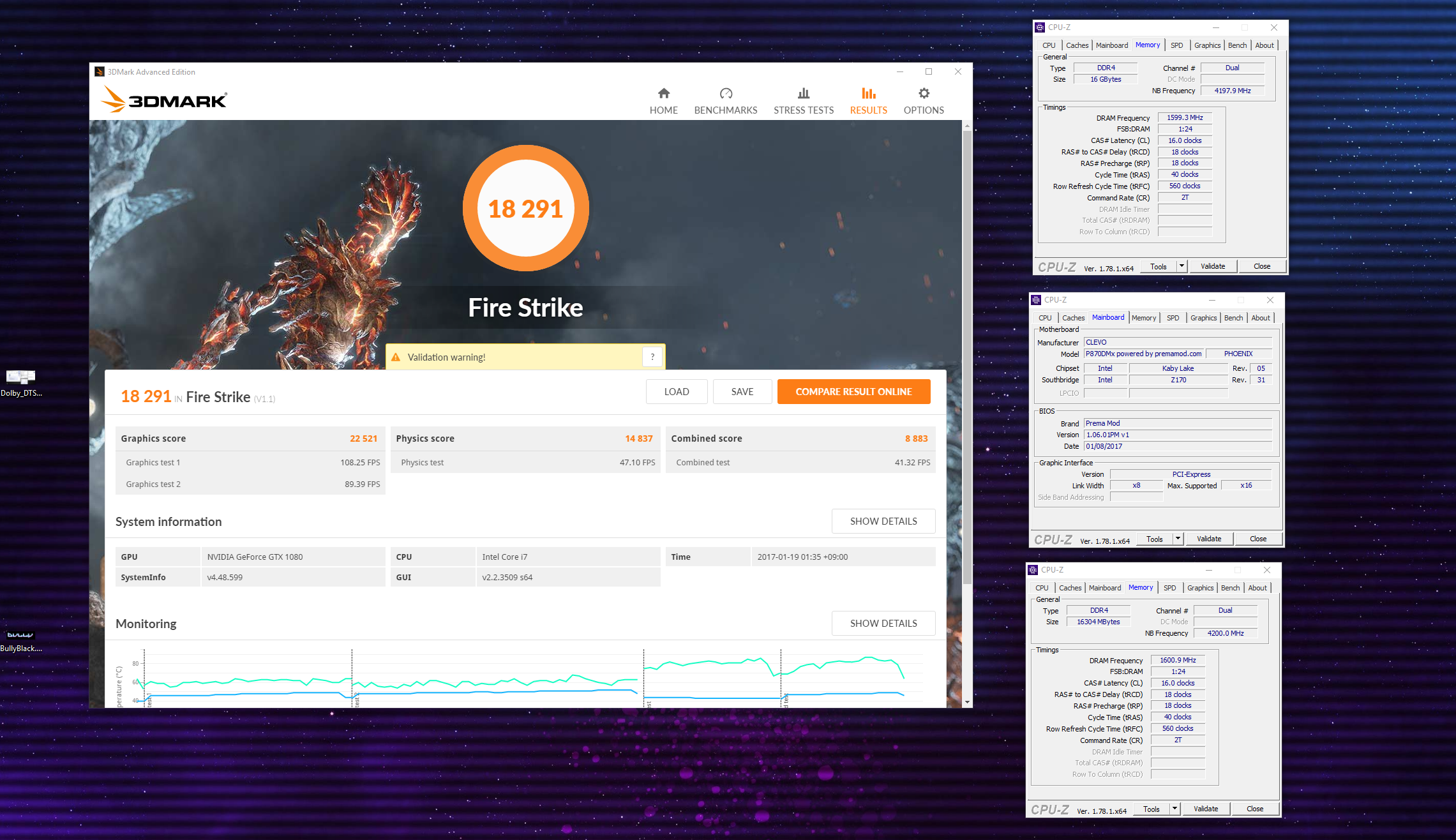Show details for System information
1456x840 pixels.
coord(883,521)
